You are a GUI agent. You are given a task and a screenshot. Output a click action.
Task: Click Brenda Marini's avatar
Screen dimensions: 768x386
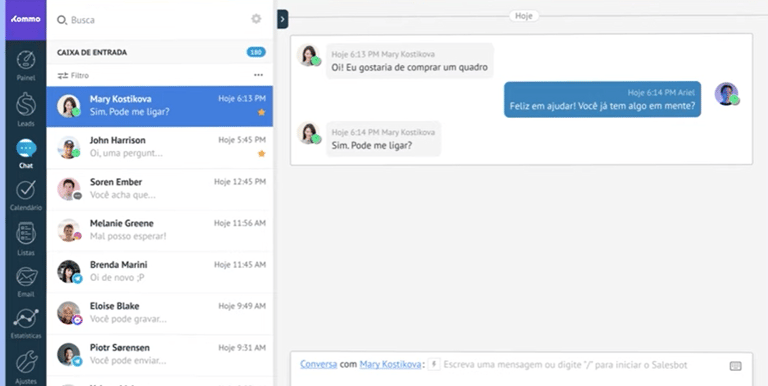(69, 271)
